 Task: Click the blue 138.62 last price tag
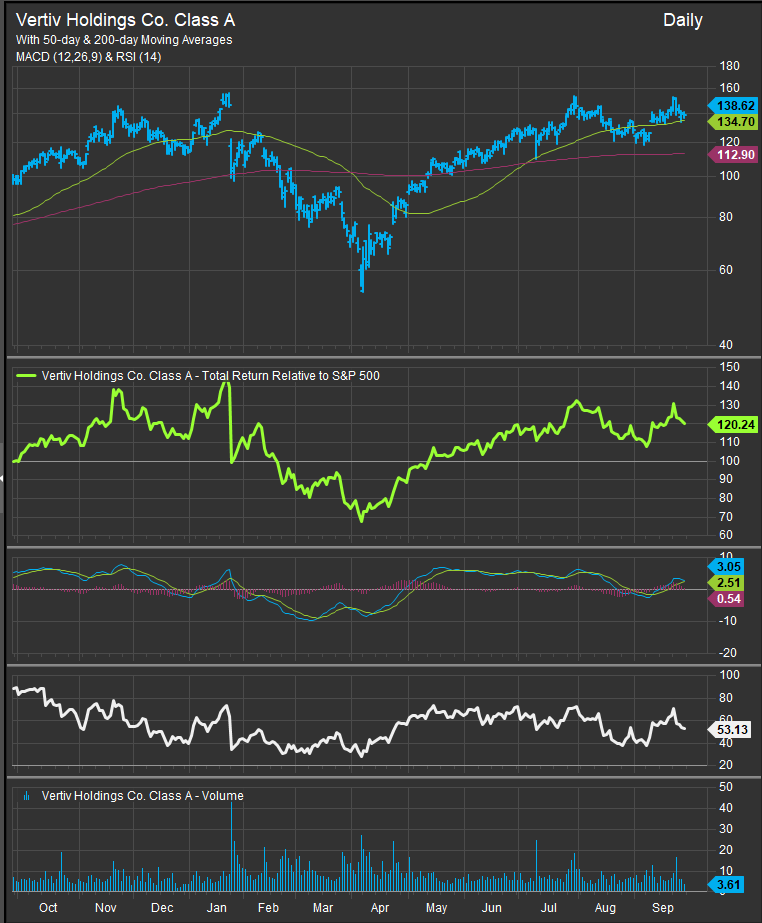click(x=735, y=104)
